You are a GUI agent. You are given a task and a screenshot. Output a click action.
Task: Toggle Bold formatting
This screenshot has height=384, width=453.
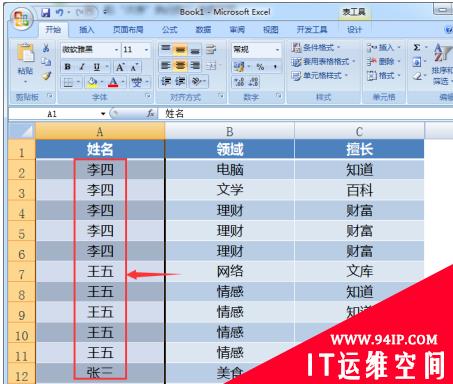click(68, 67)
